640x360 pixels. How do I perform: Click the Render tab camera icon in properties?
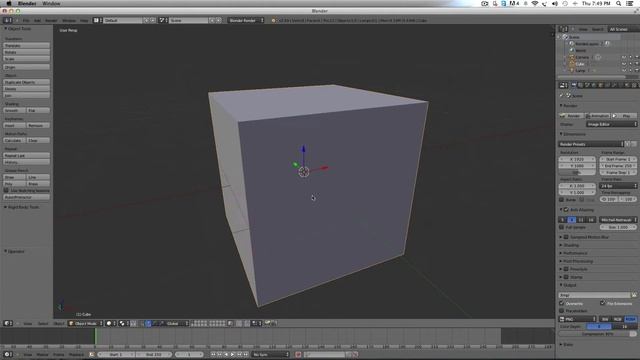(573, 85)
